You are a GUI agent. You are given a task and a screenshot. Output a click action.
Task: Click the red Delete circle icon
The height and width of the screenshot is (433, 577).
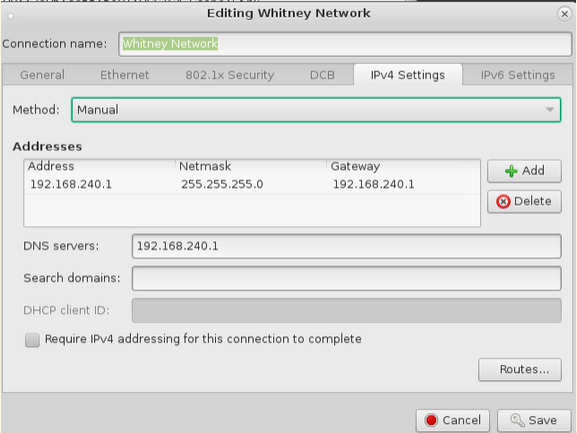coord(503,202)
